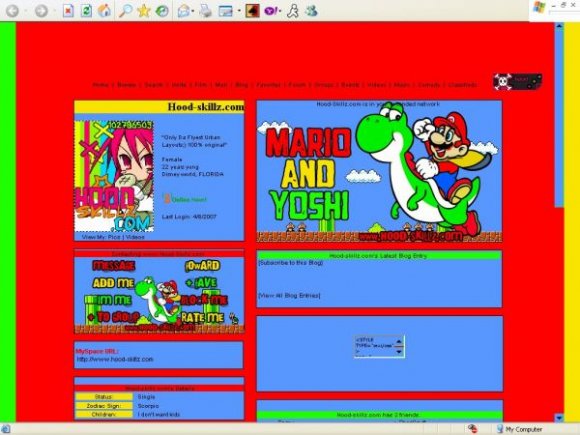This screenshot has width=580, height=435.
Task: Open the Mail envelope toolbar icon
Action: 183,11
